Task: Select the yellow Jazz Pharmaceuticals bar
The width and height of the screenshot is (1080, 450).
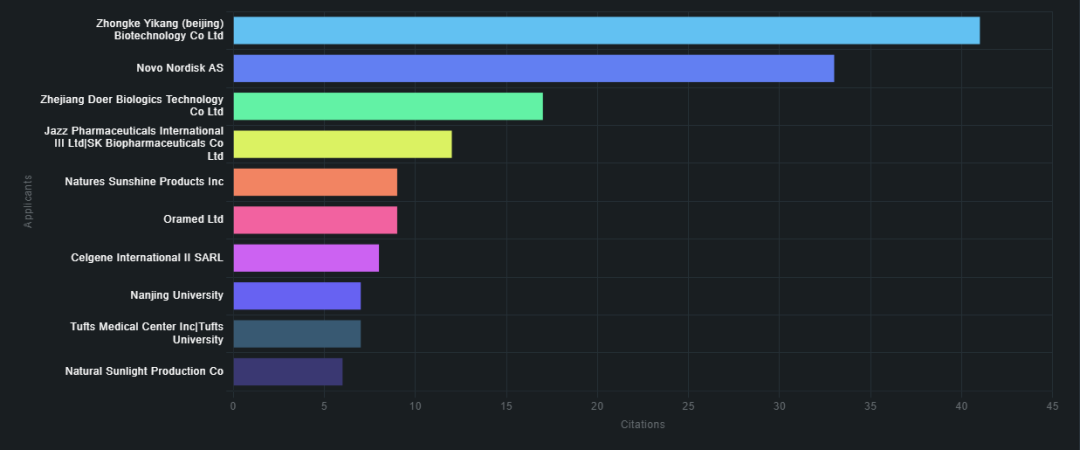Action: 342,144
